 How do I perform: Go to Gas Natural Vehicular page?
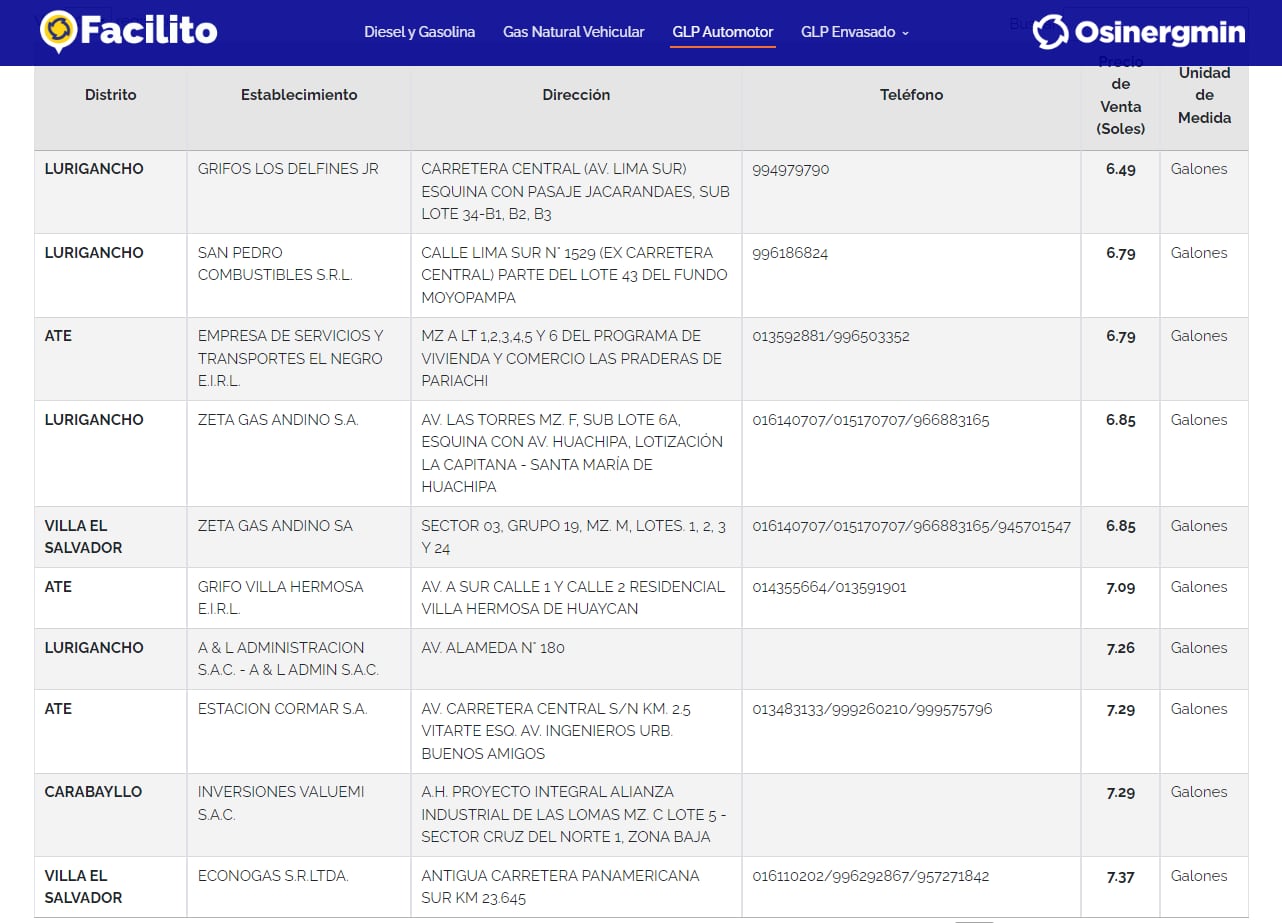(573, 32)
